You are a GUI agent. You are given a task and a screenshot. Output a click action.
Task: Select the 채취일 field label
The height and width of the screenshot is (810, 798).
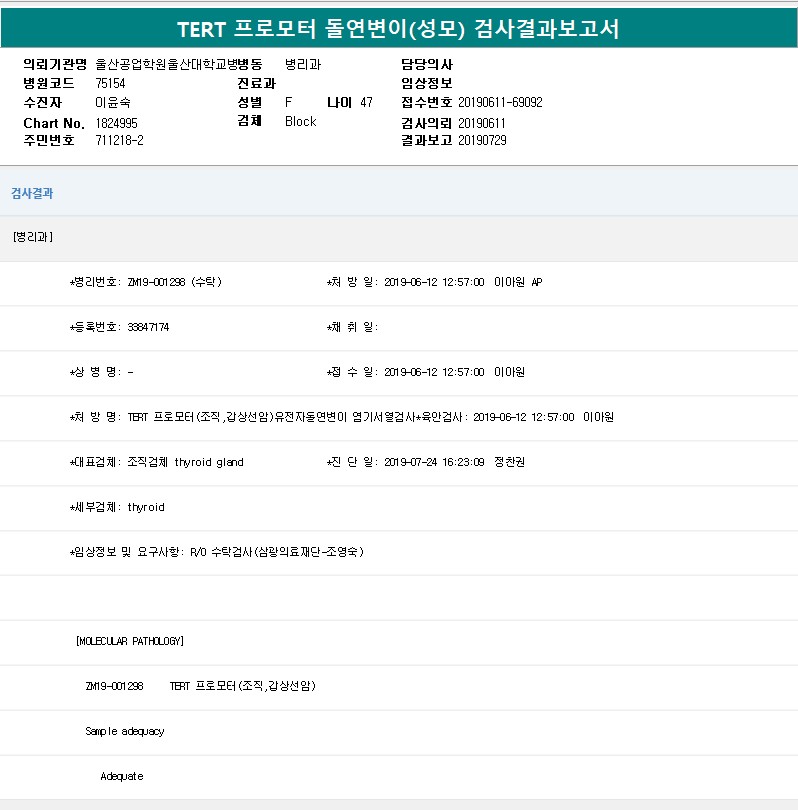(x=353, y=327)
